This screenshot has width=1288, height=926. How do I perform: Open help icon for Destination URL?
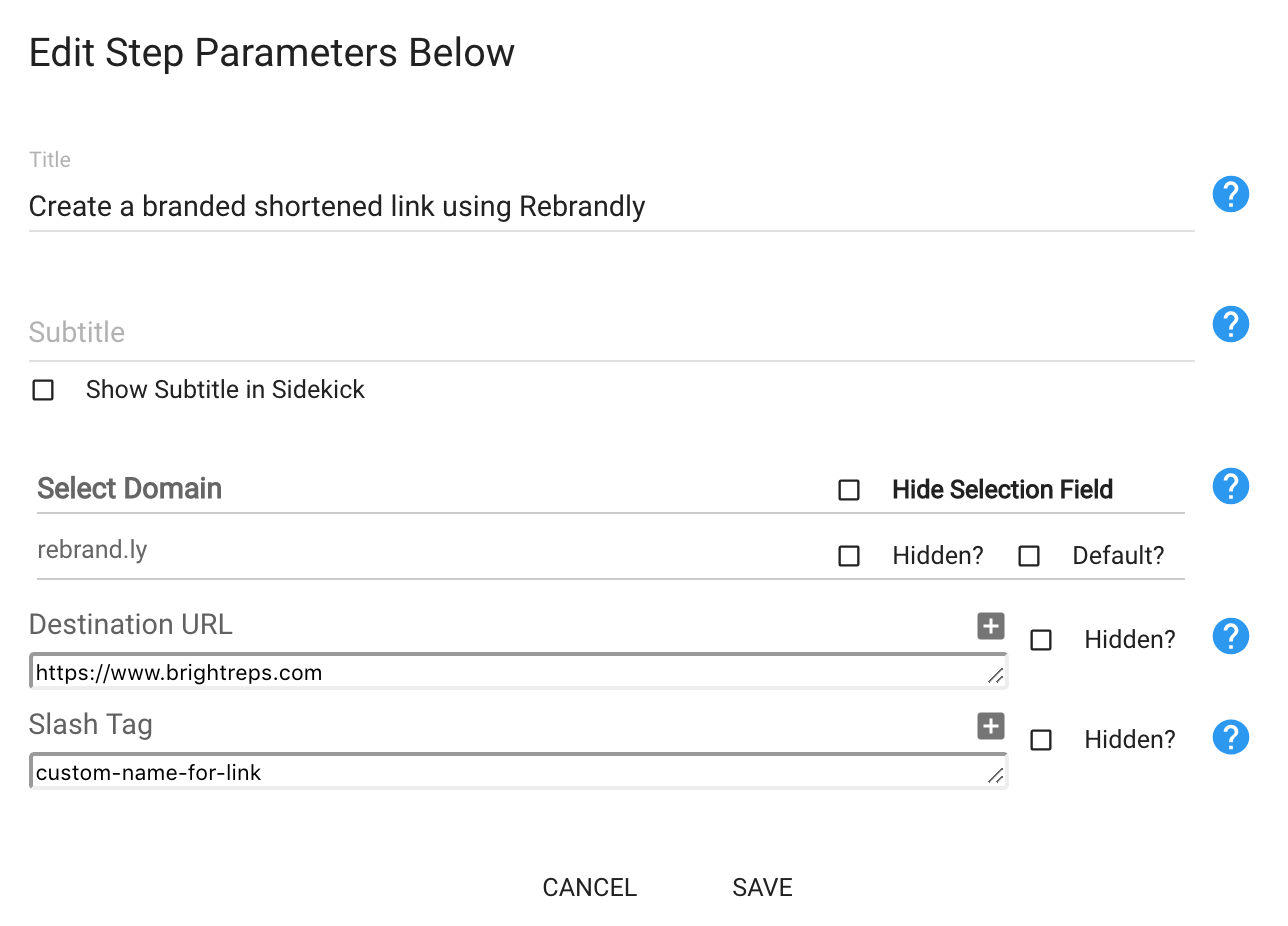coord(1231,636)
